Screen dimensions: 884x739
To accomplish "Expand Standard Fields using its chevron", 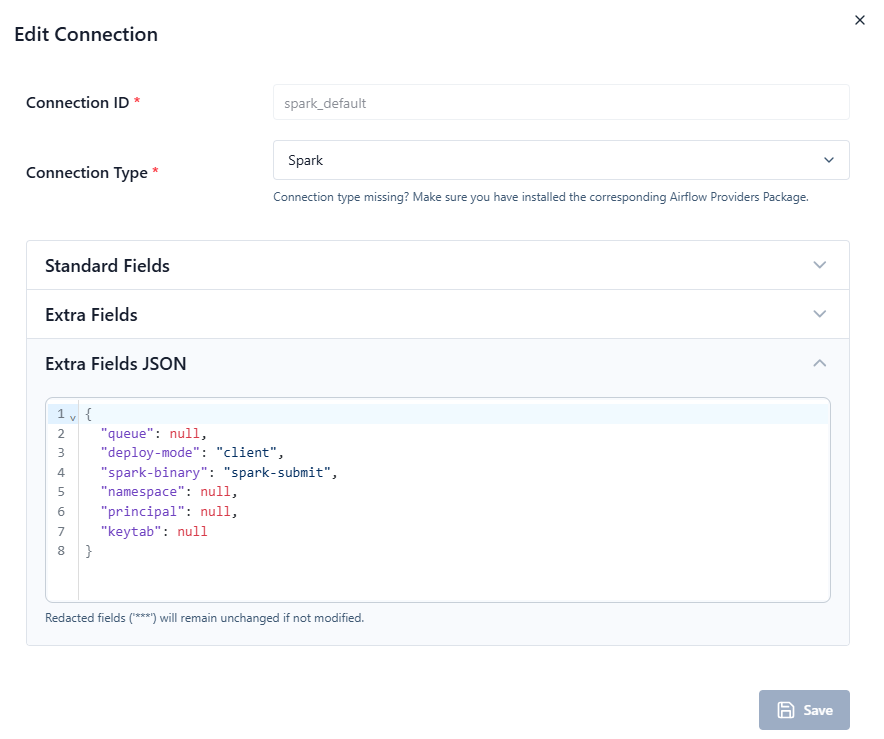I will point(820,265).
